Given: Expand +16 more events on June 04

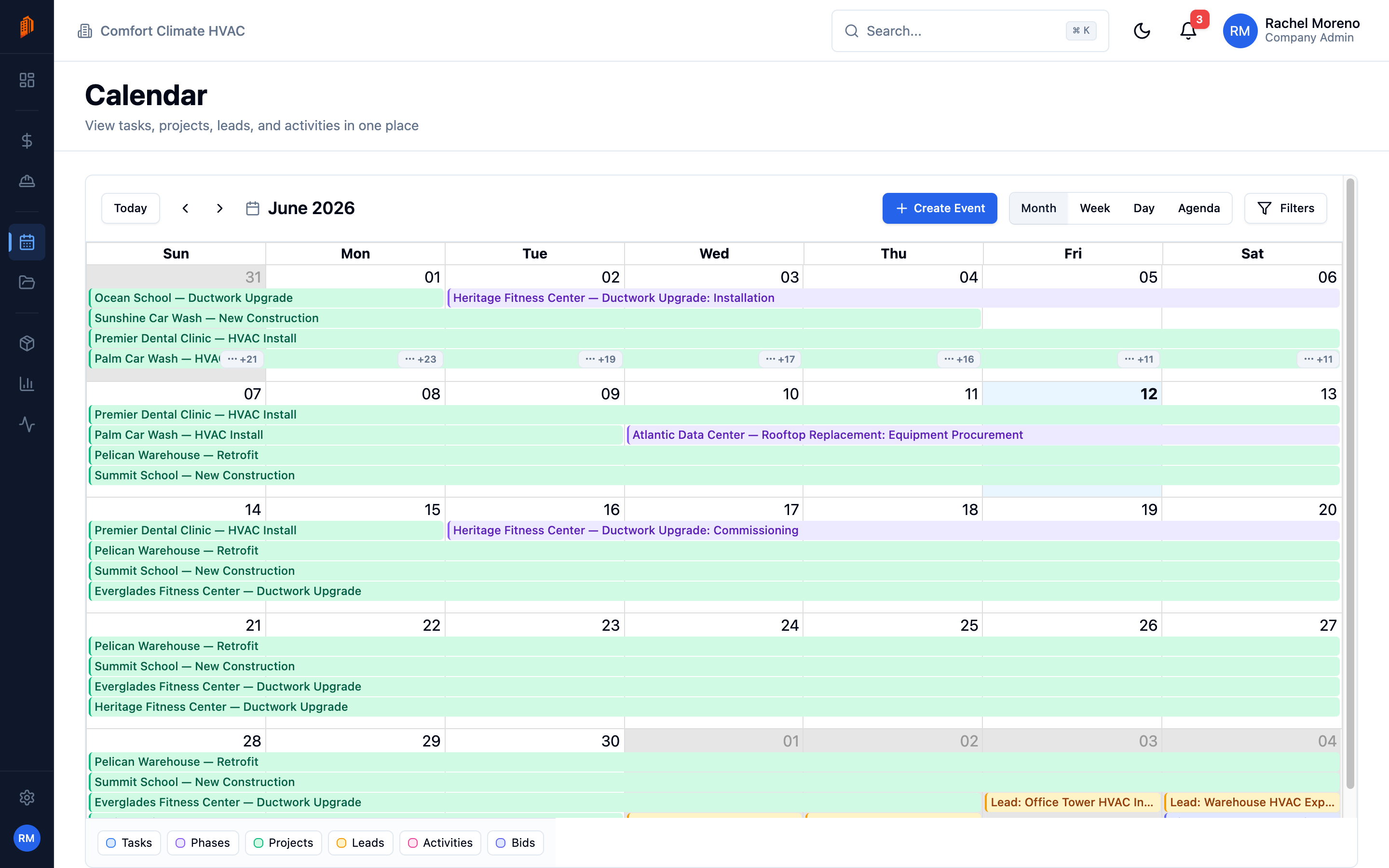Looking at the screenshot, I should [x=959, y=359].
